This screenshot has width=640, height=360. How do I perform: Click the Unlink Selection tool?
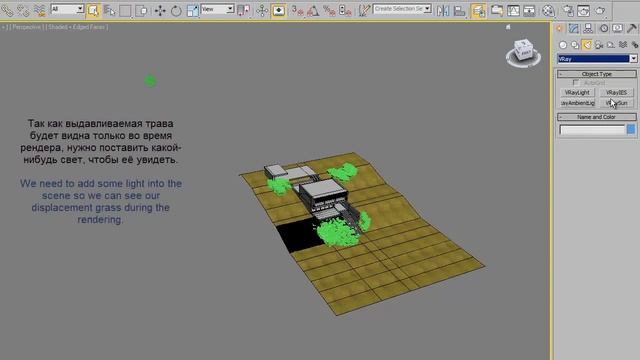click(23, 11)
